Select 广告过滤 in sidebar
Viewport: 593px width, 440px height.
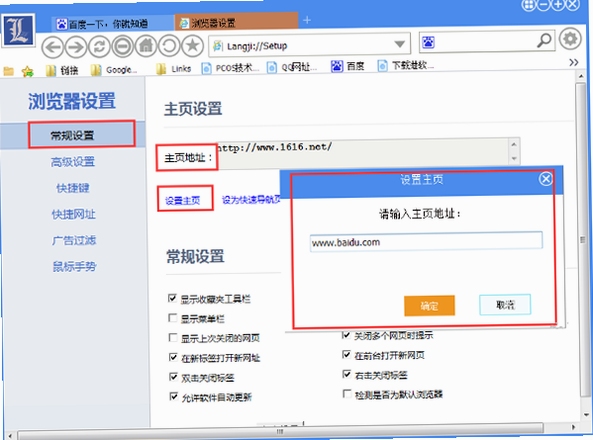pyautogui.click(x=74, y=241)
